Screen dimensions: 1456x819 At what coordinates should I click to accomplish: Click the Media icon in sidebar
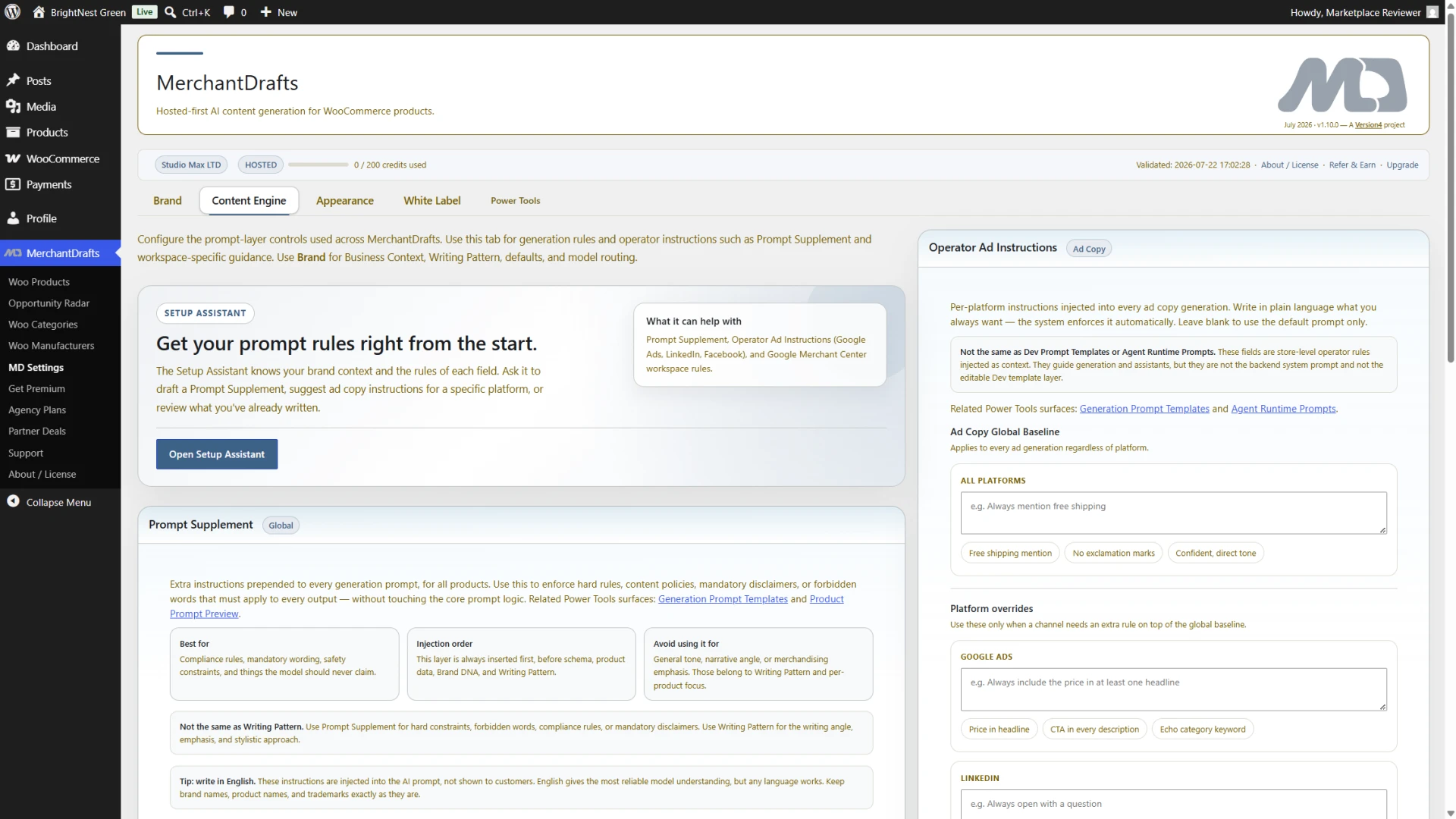click(13, 106)
